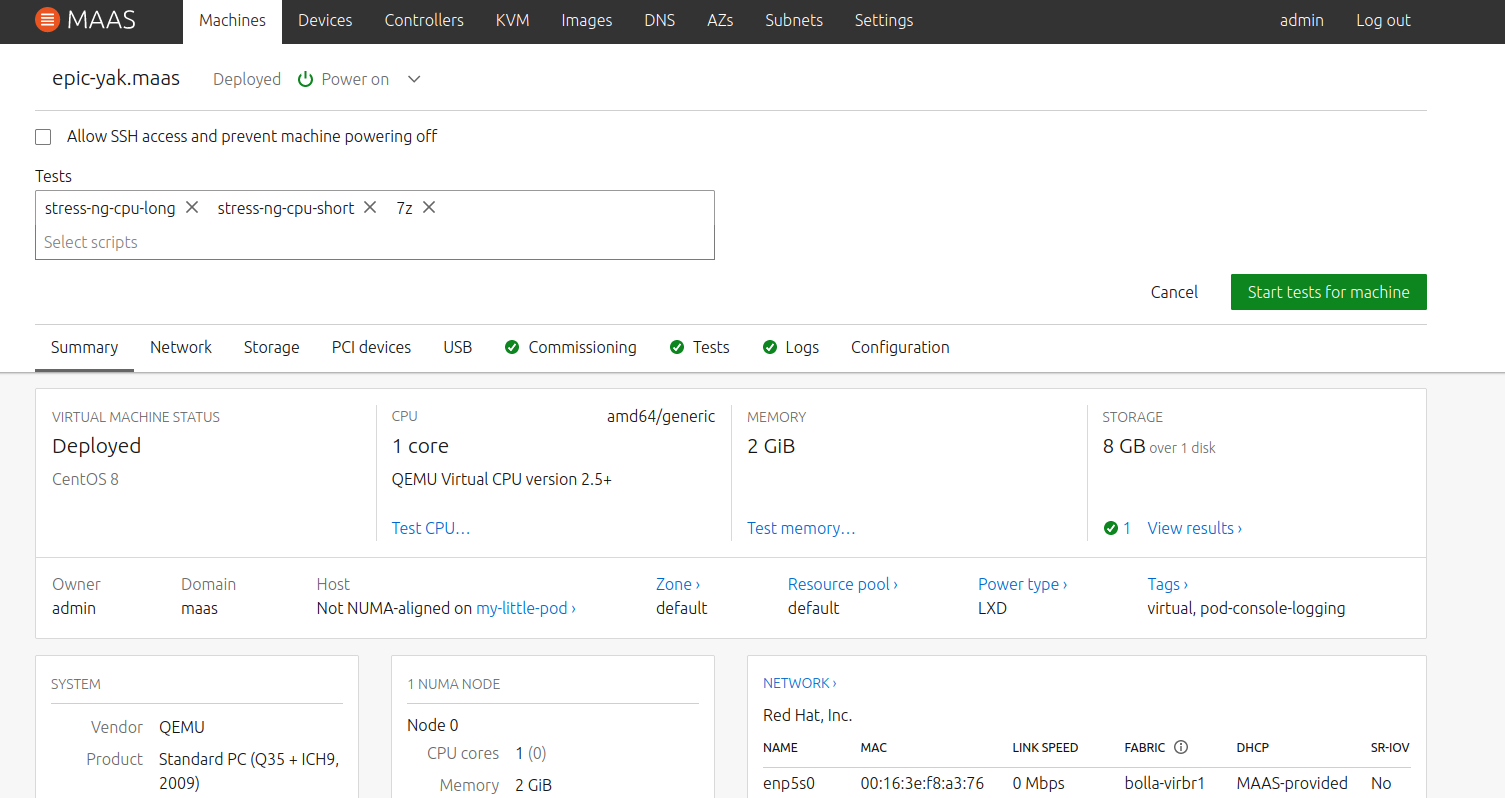Open the my-little-pod host link
Screen dimensions: 1505x798
click(525, 608)
